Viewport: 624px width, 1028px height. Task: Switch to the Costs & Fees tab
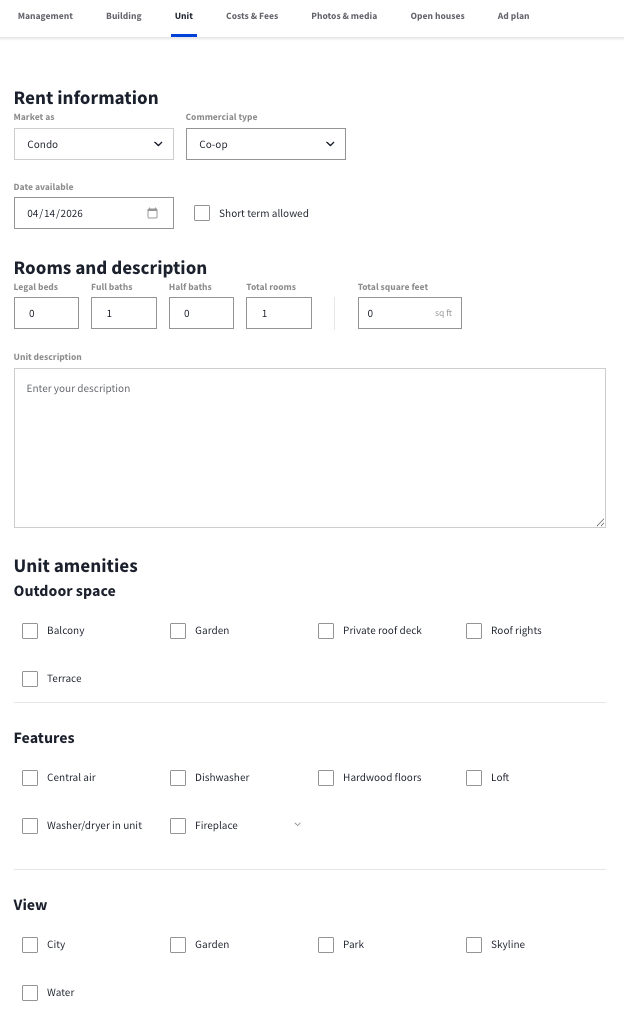coord(252,16)
